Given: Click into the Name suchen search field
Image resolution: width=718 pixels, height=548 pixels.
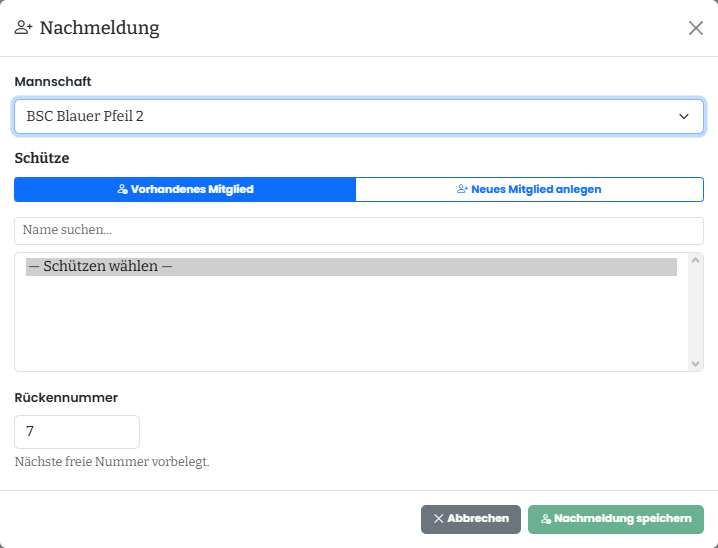Looking at the screenshot, I should click(359, 231).
